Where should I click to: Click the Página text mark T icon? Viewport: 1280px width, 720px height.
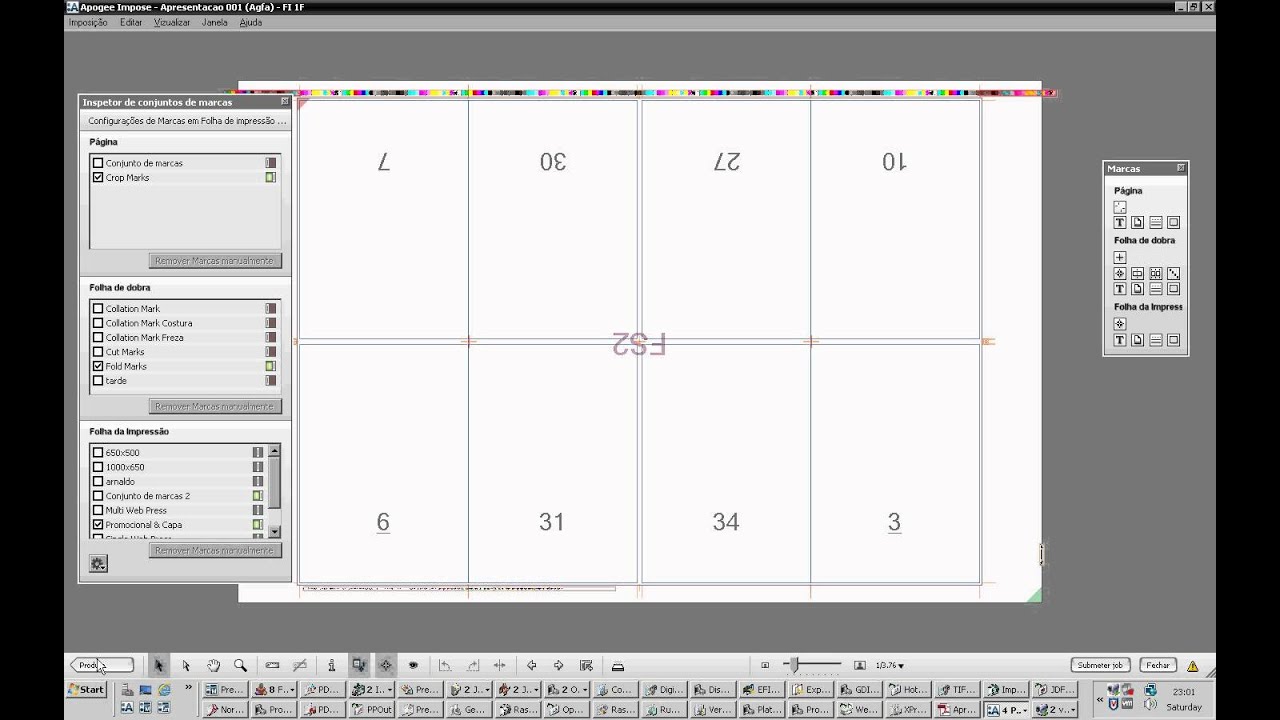coord(1120,222)
